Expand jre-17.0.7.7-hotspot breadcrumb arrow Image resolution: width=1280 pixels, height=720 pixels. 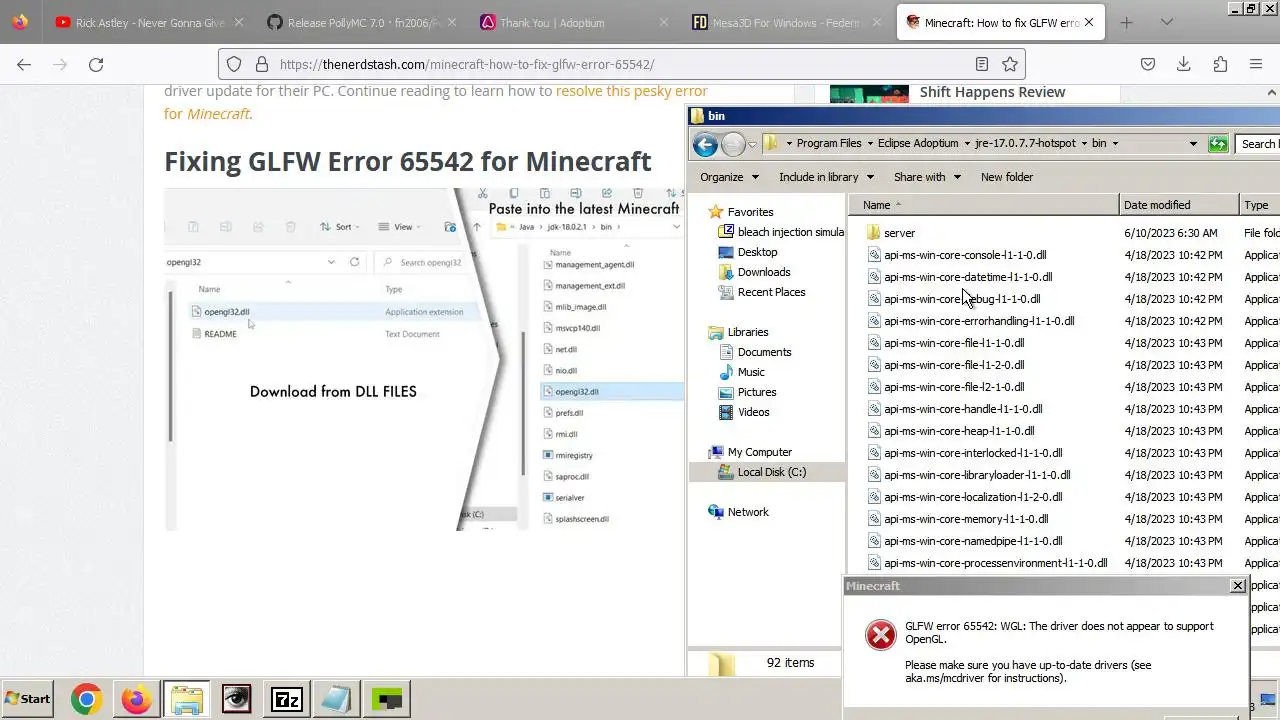coord(1083,143)
